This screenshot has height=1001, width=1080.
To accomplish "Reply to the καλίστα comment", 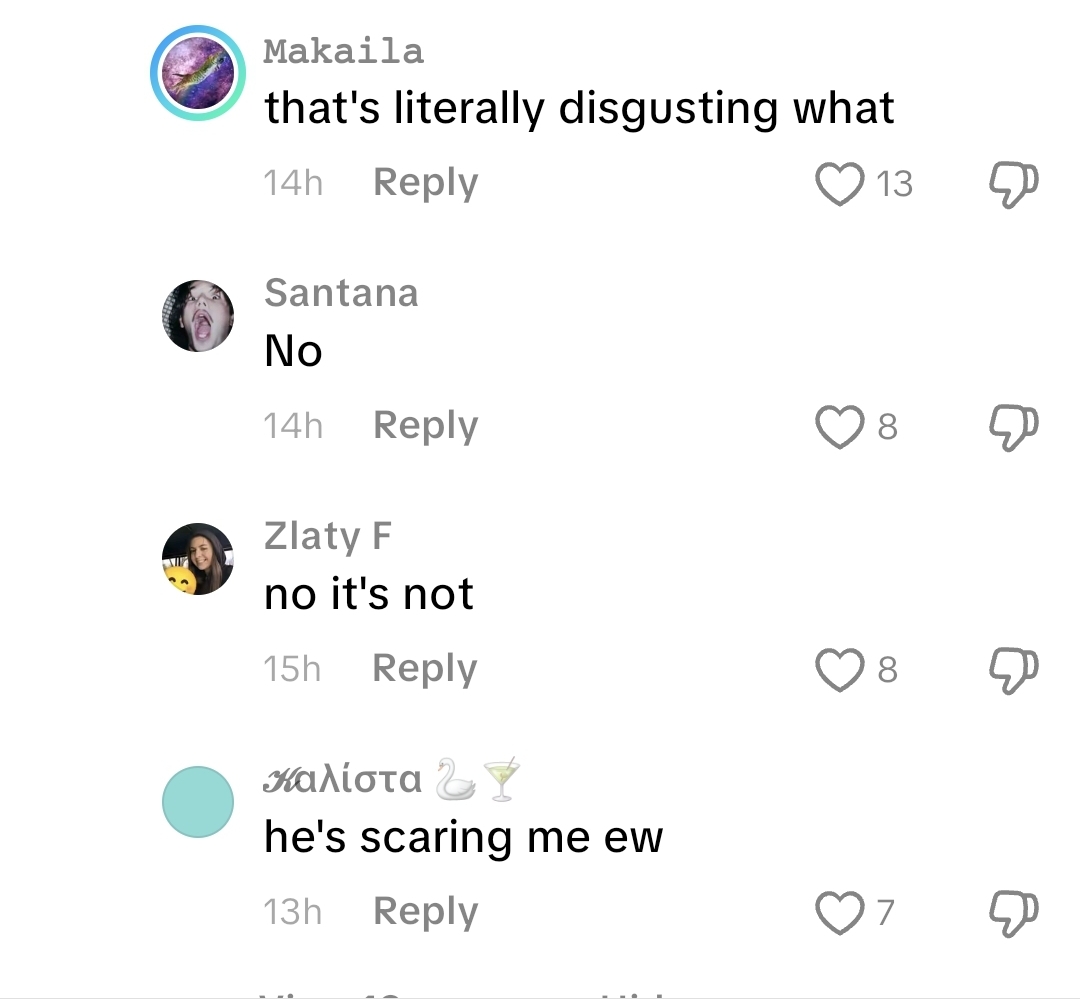I will coord(425,912).
